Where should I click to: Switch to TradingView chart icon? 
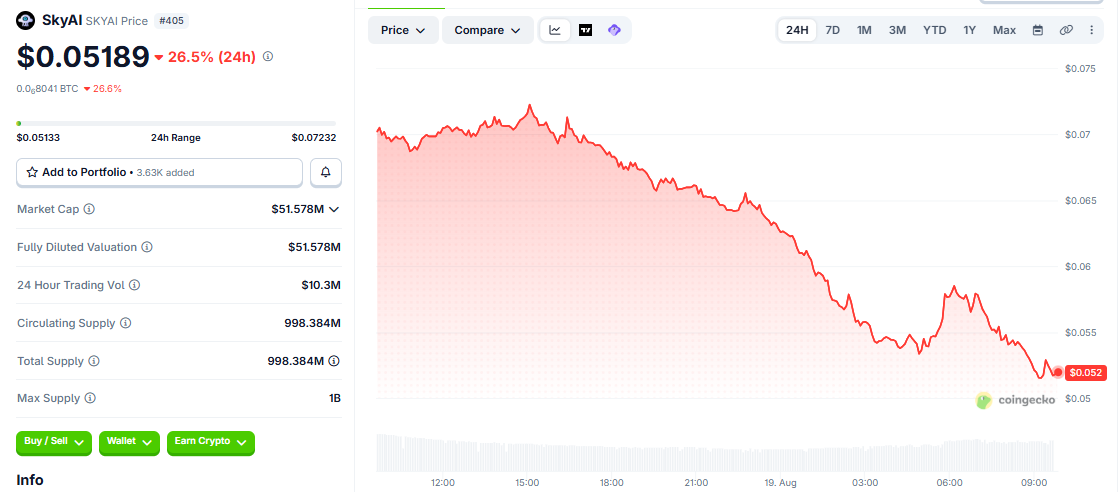(585, 30)
